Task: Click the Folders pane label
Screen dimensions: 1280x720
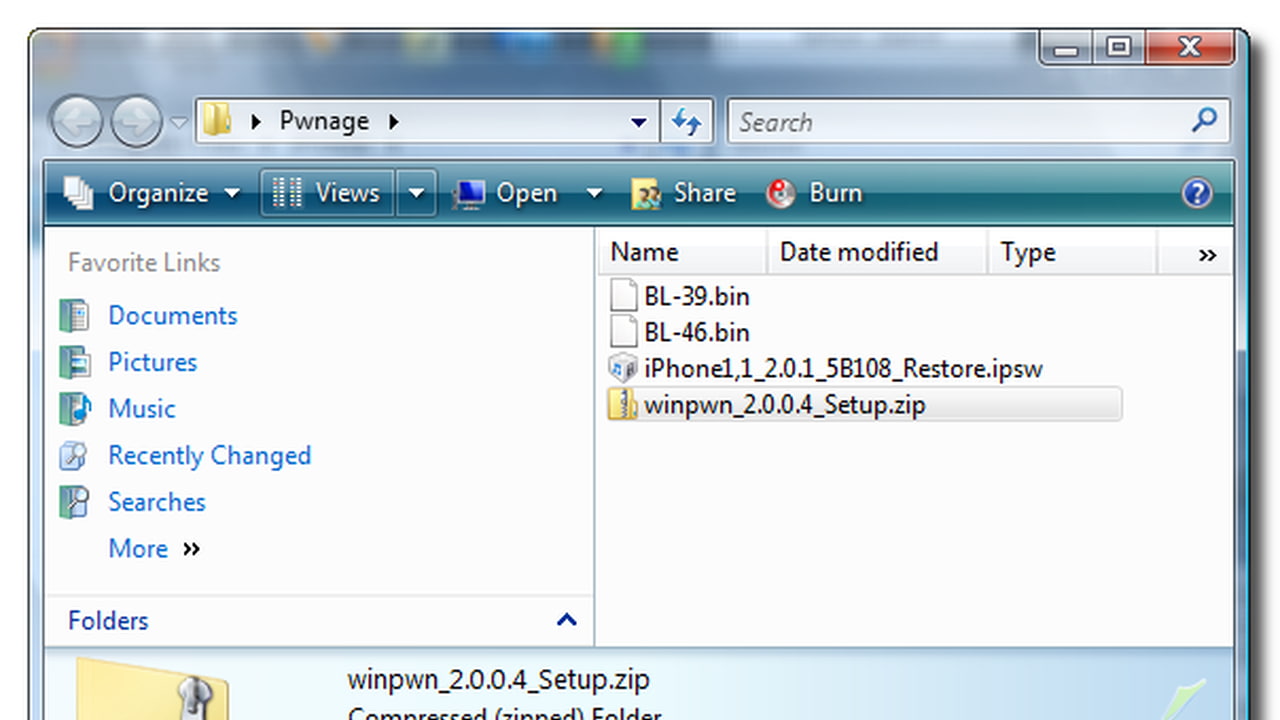Action: coord(108,620)
